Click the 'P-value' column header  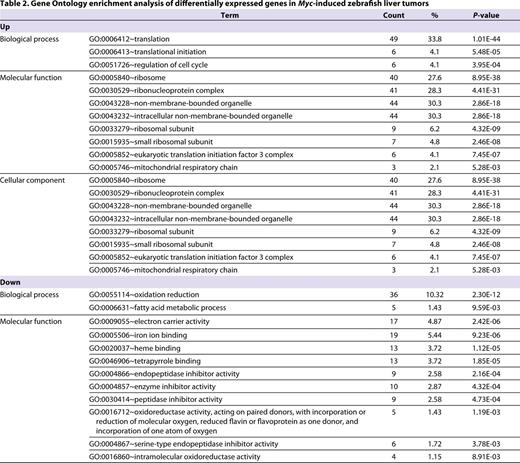pyautogui.click(x=486, y=15)
